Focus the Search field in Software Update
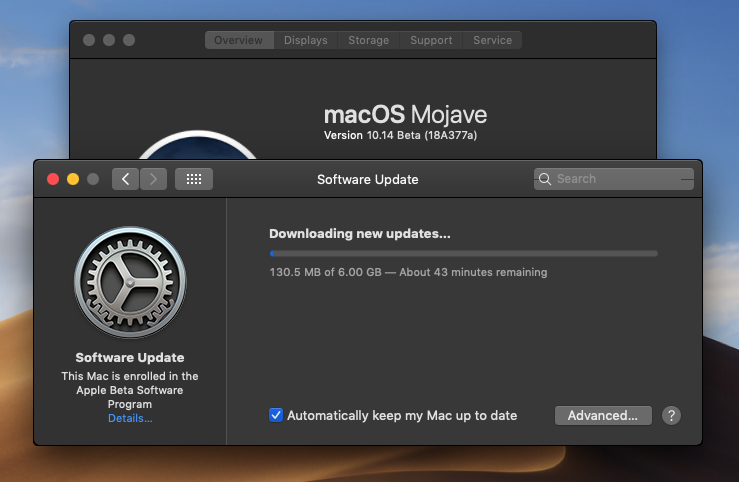The image size is (739, 482). [x=614, y=179]
